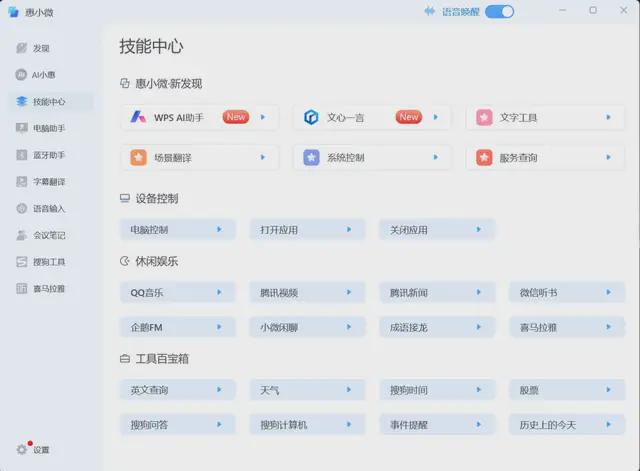Click the 蓝牙助手 sidebar icon
This screenshot has height=471, width=640.
[x=22, y=155]
